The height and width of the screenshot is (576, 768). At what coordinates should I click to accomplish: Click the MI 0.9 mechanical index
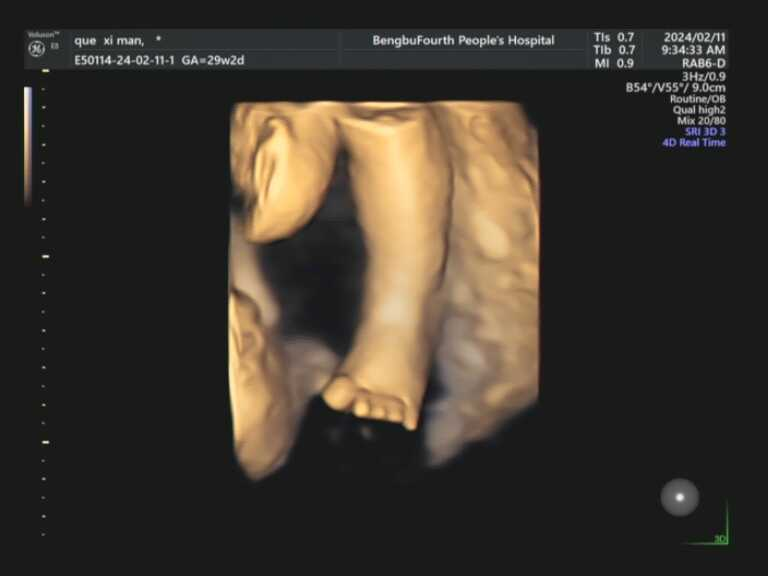pyautogui.click(x=614, y=63)
